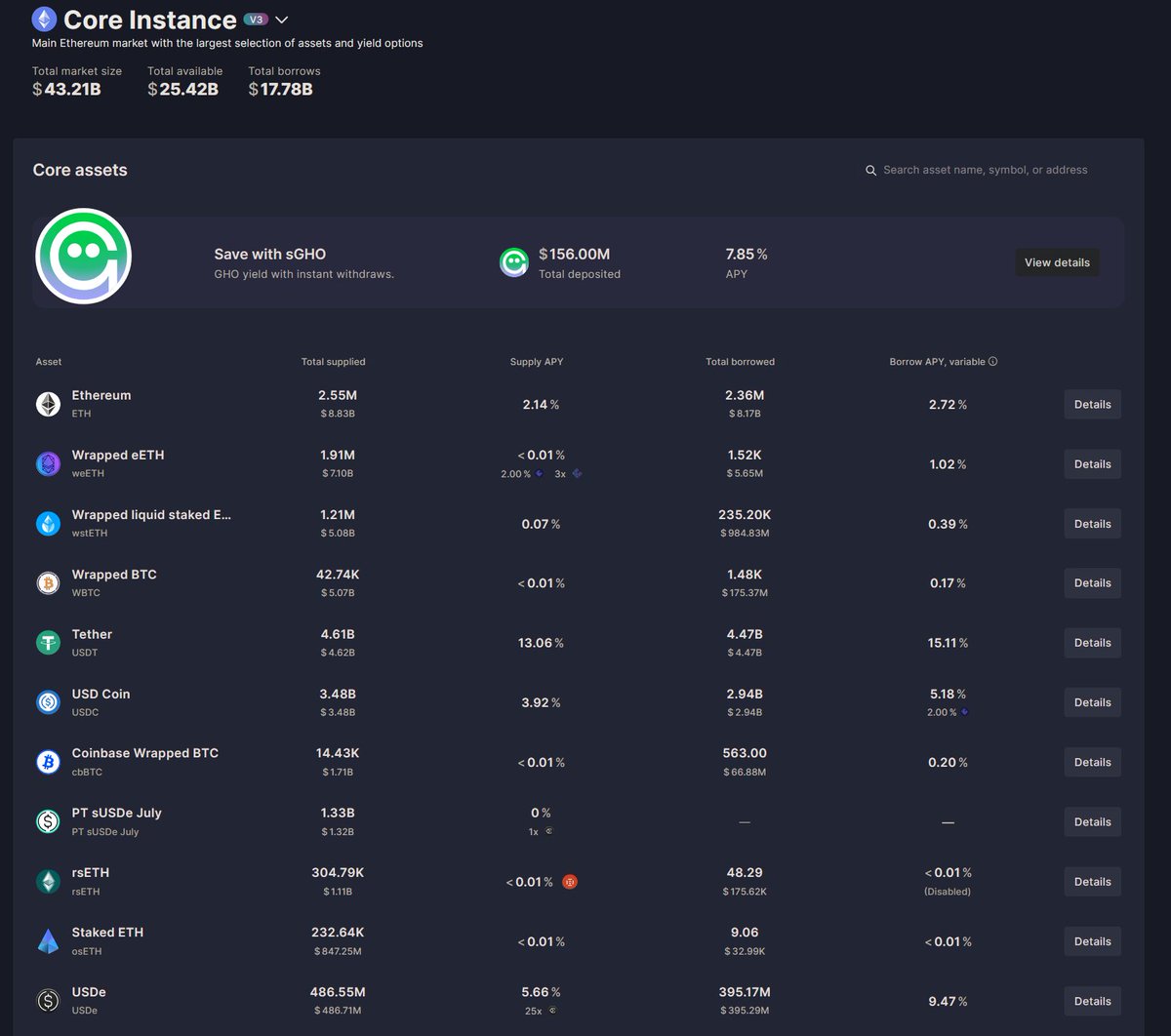Click the 1x points icon in PT sUSDe row

(x=549, y=832)
